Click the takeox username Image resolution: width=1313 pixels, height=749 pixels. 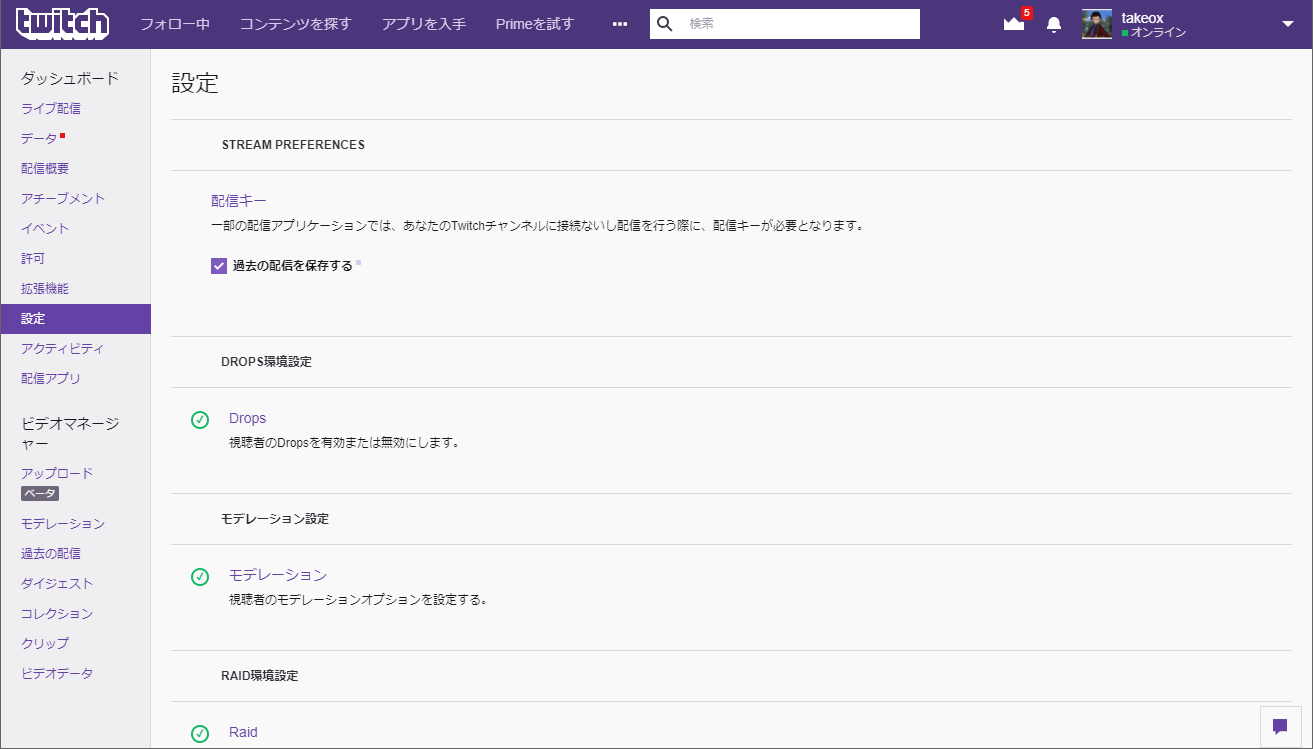[x=1142, y=18]
